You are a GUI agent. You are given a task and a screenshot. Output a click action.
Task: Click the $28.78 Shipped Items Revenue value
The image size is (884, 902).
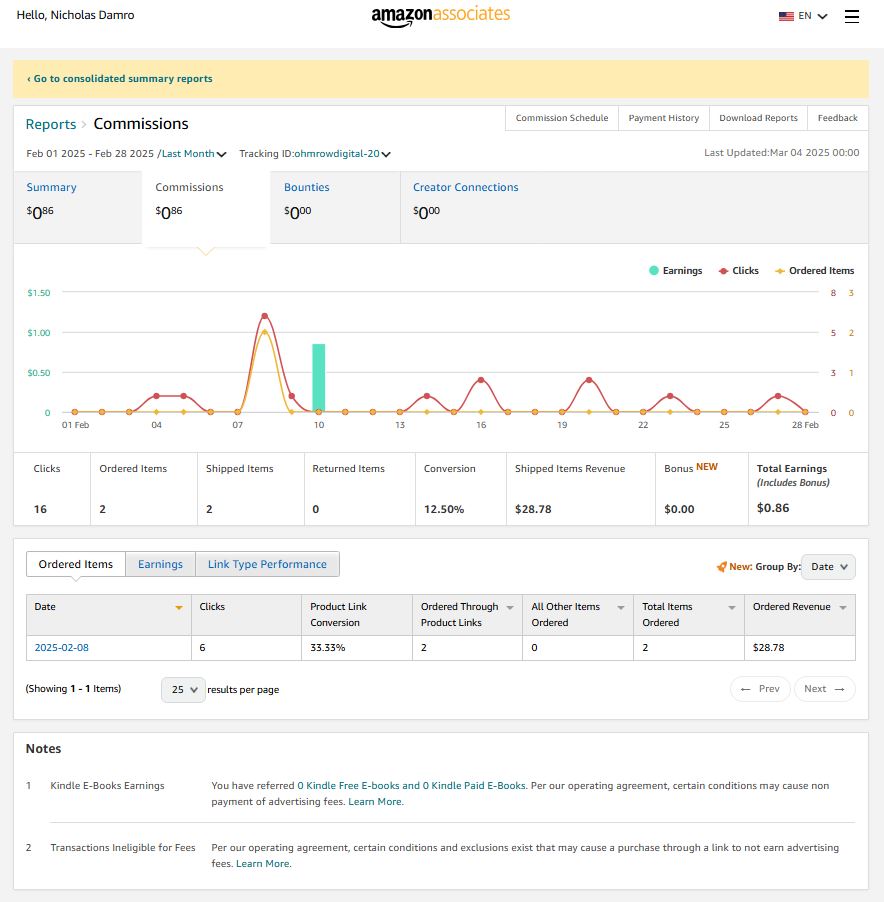click(x=533, y=509)
